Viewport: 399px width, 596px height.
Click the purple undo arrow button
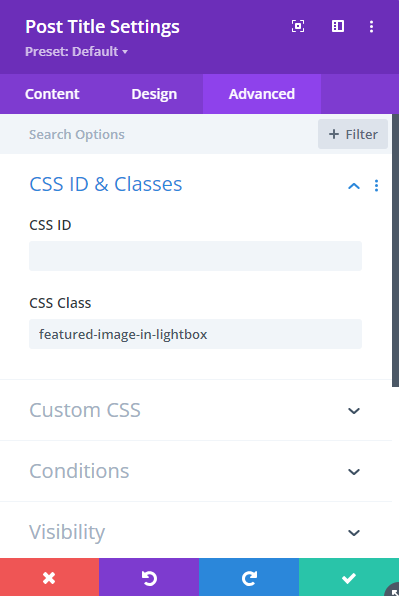click(149, 577)
